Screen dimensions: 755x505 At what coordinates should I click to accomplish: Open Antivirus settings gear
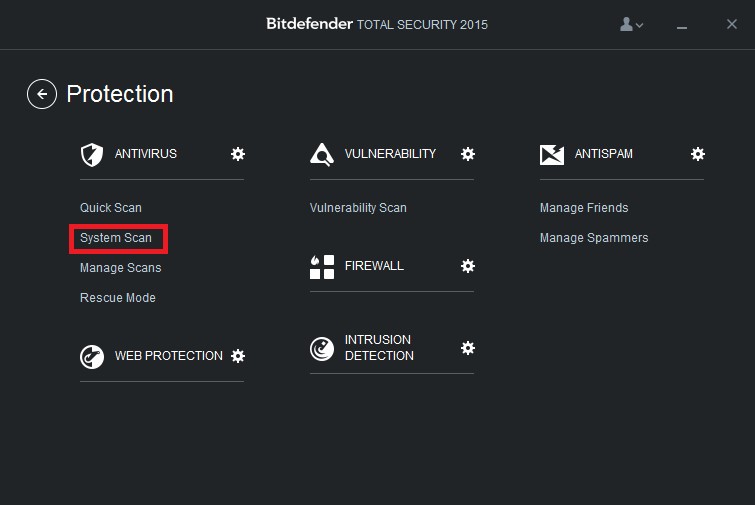(238, 154)
